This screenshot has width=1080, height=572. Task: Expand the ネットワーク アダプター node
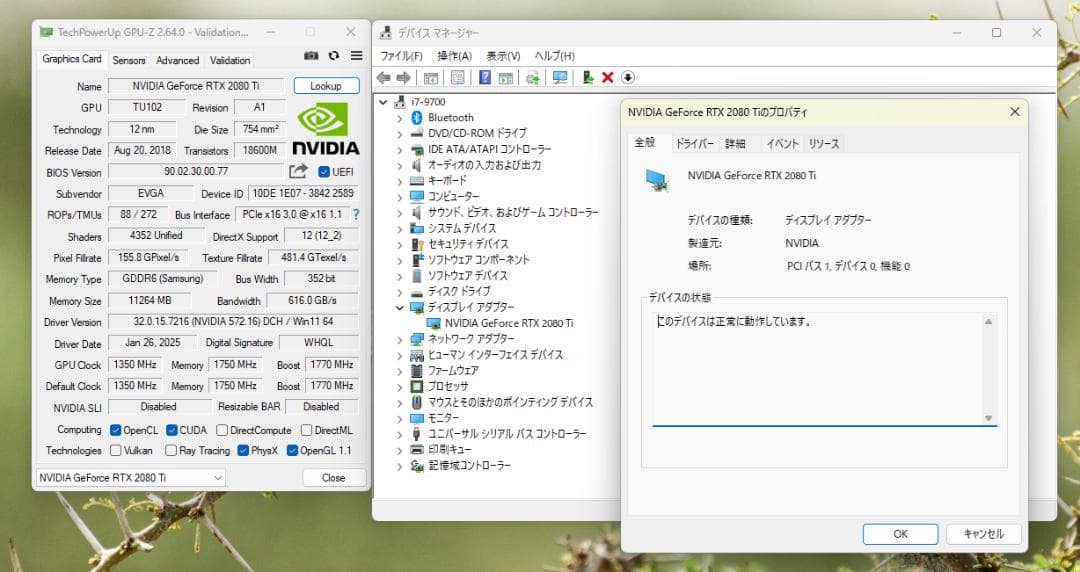click(x=399, y=339)
